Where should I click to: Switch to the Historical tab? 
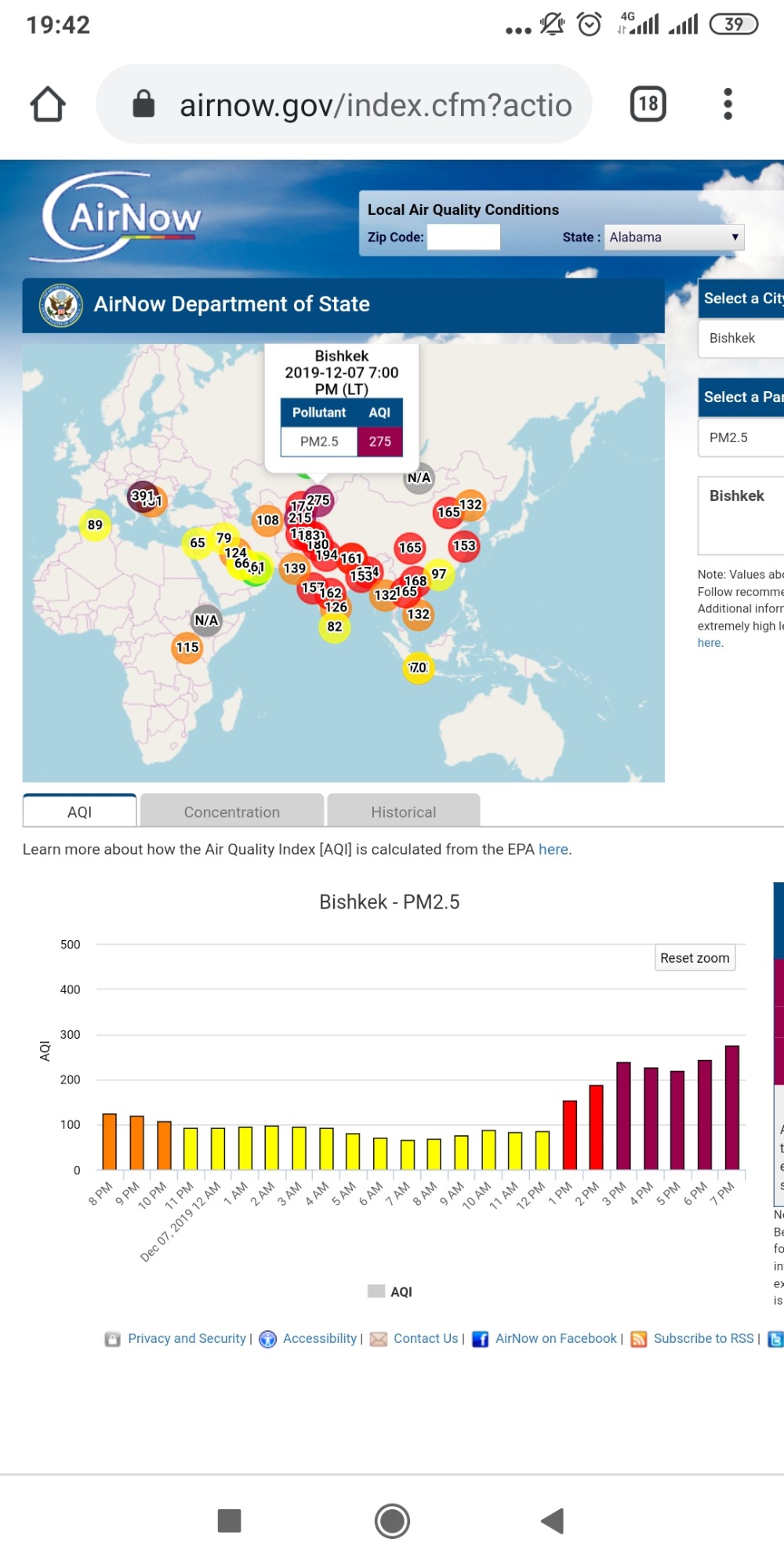(x=403, y=812)
